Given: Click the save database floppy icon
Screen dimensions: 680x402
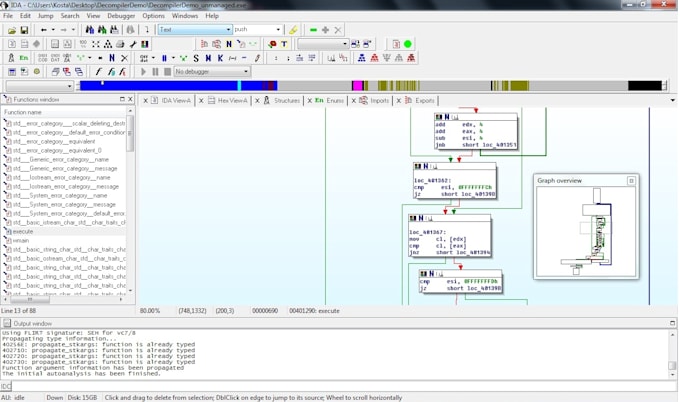Looking at the screenshot, I should coord(24,30).
